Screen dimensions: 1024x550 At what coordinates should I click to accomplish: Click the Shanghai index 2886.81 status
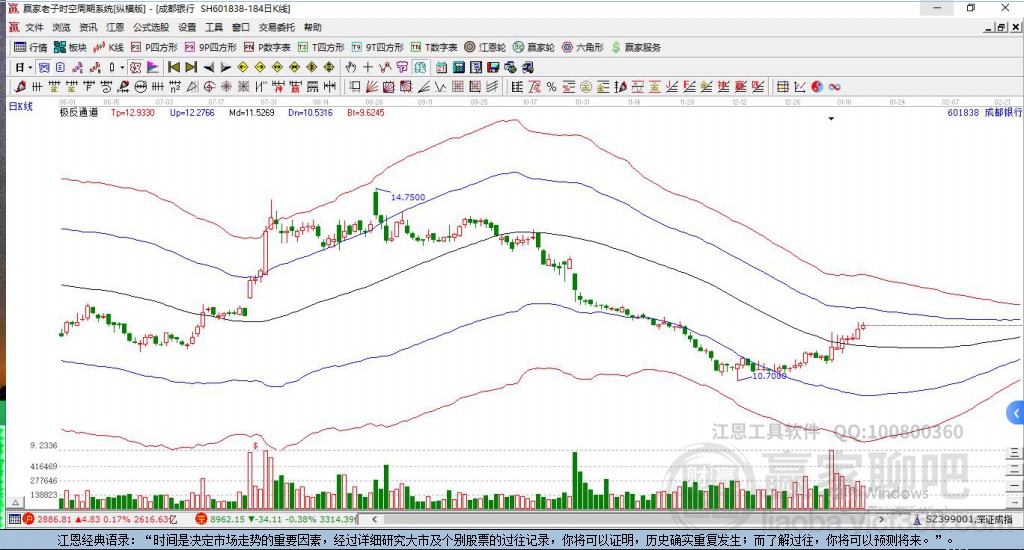100,519
